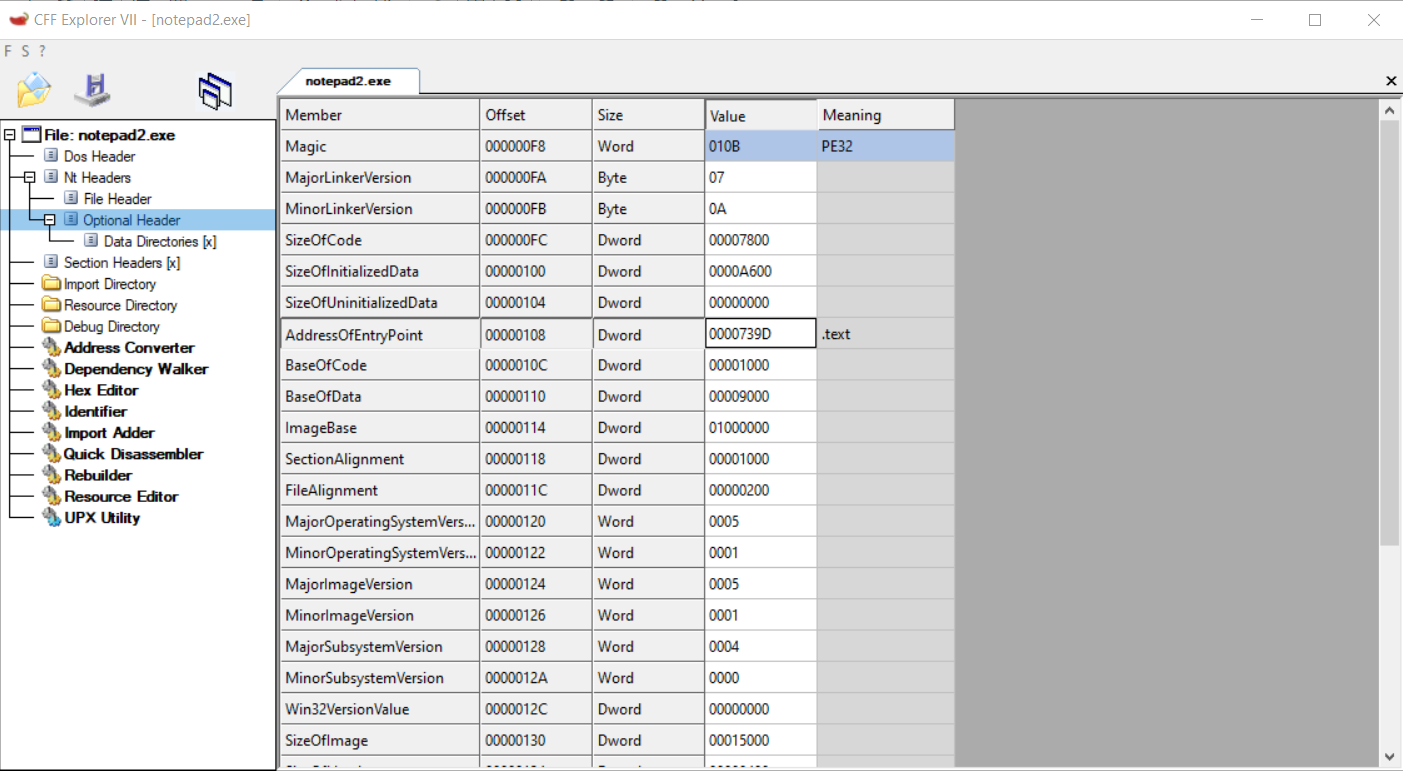Screen dimensions: 1403x771
Task: Click the Value column header
Action: [x=761, y=115]
